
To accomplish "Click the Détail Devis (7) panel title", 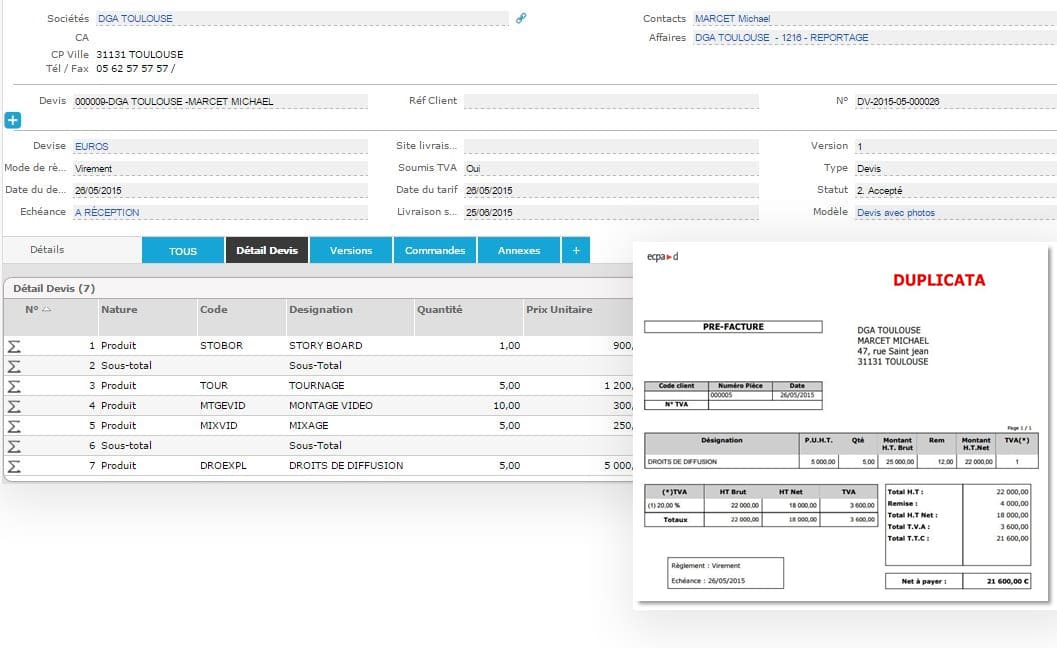I will pyautogui.click(x=54, y=289).
